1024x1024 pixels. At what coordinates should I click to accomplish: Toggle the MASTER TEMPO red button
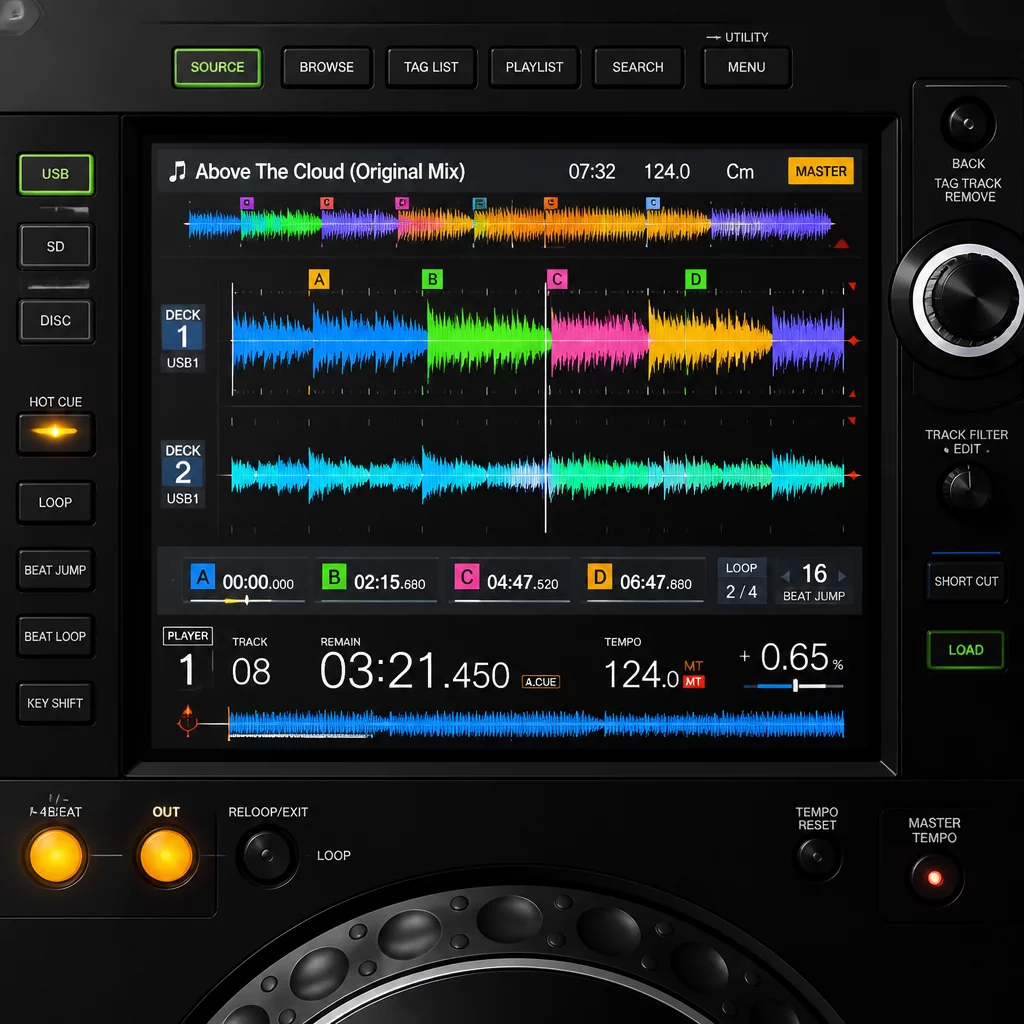935,878
